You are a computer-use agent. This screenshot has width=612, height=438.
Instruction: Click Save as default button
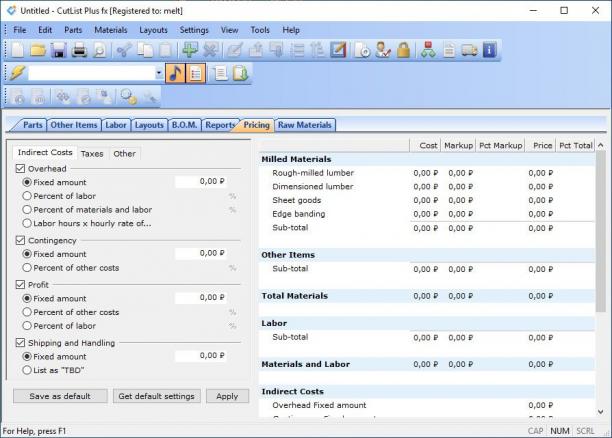coord(60,396)
